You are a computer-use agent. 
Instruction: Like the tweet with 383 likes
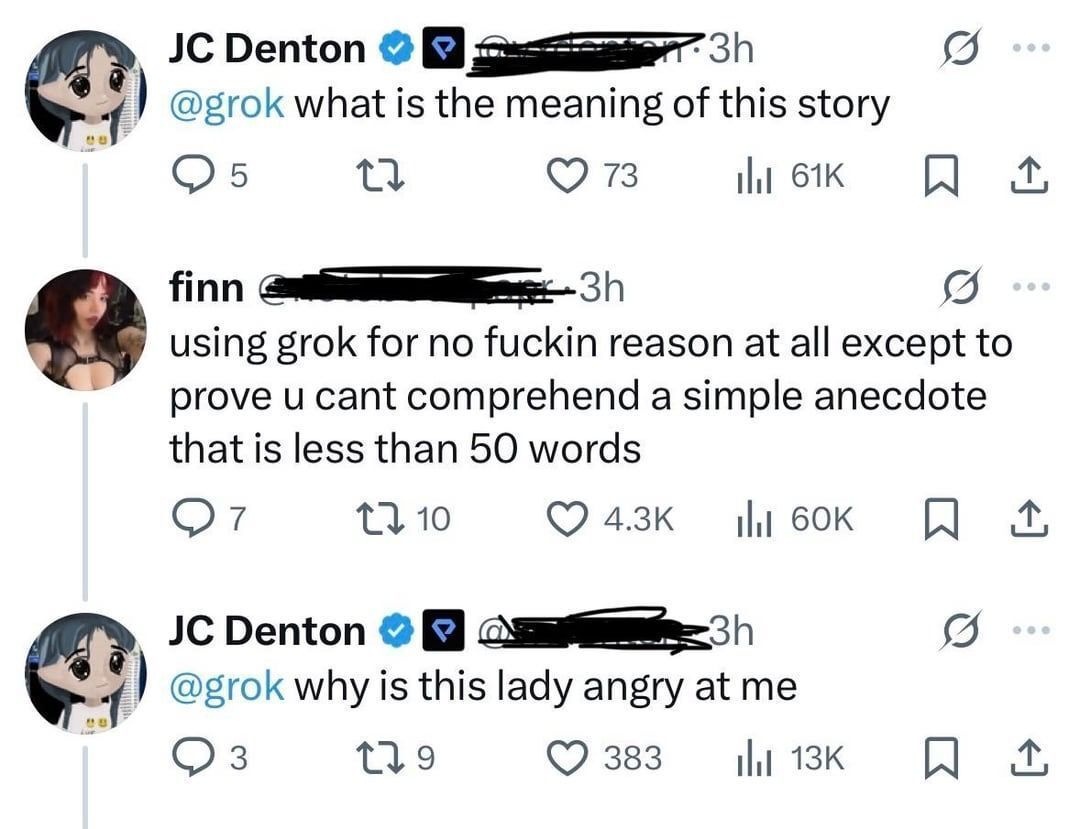click(x=604, y=757)
